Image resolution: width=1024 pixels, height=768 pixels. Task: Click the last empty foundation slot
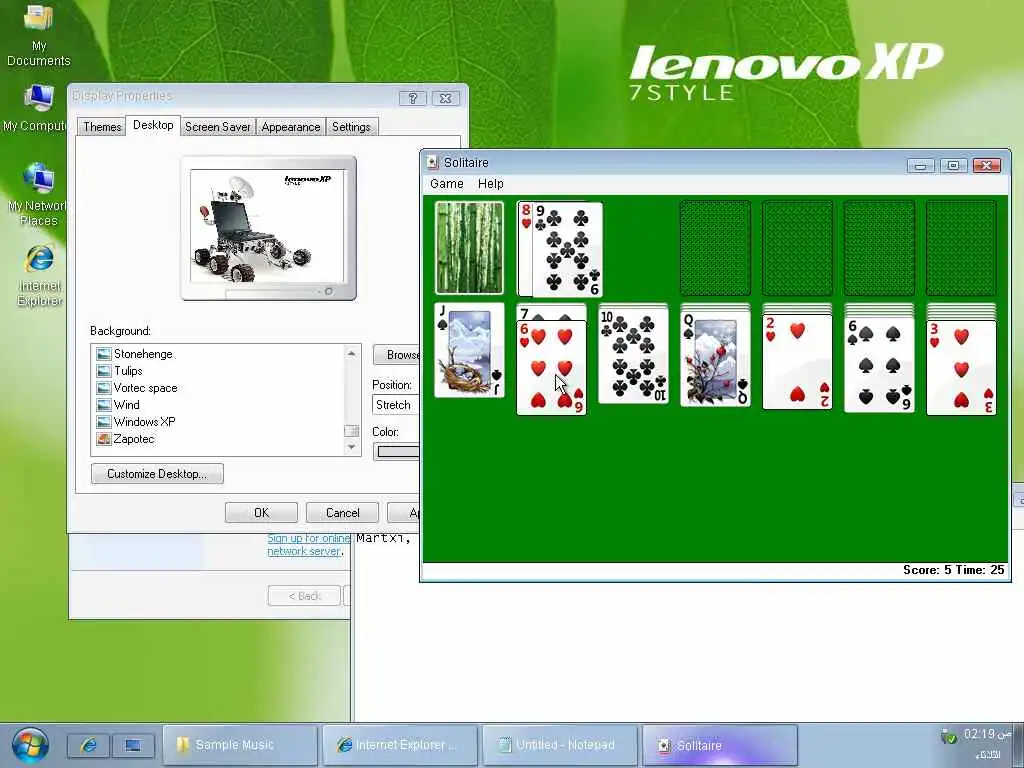(x=961, y=248)
